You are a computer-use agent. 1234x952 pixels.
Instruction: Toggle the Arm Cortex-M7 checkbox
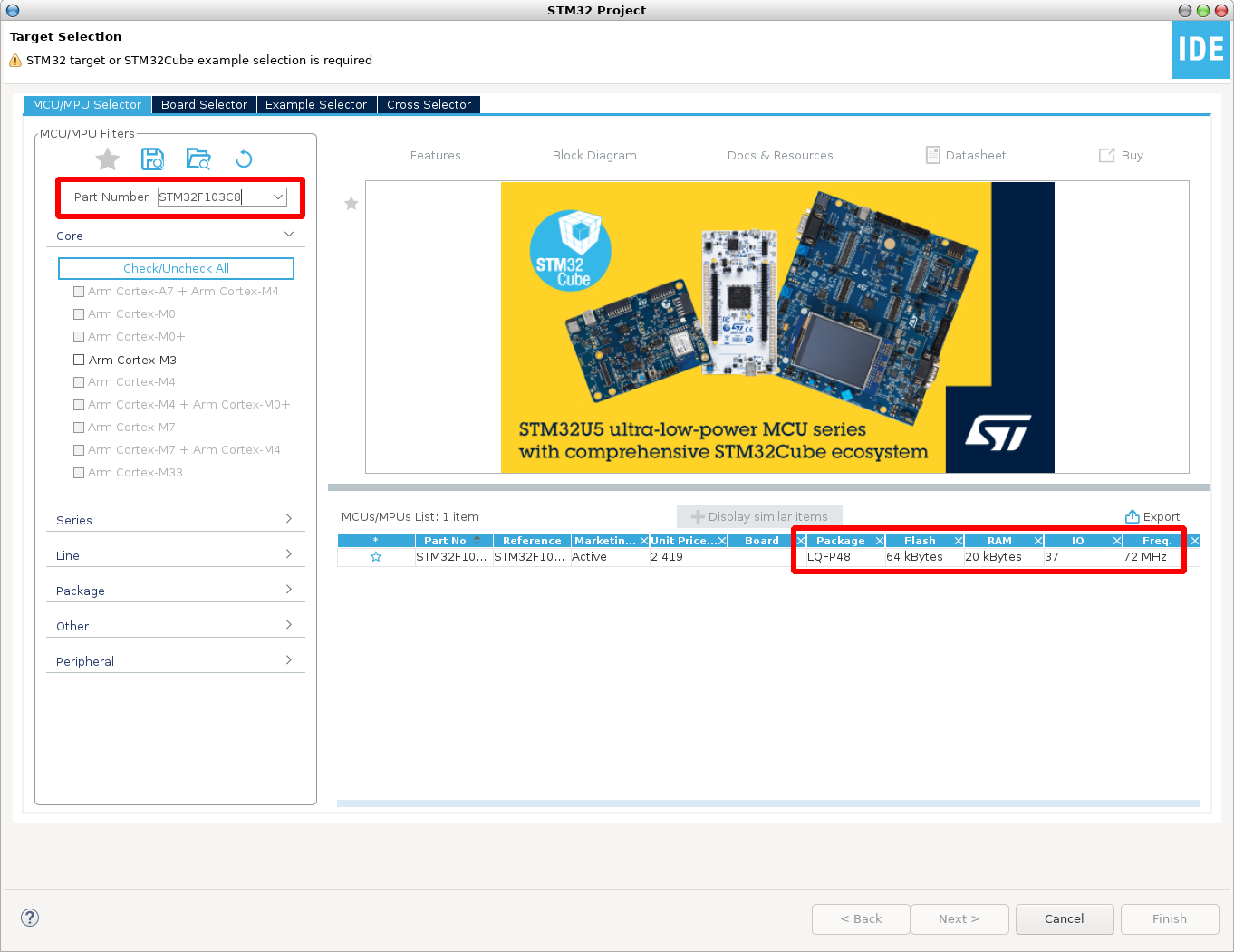(x=79, y=428)
